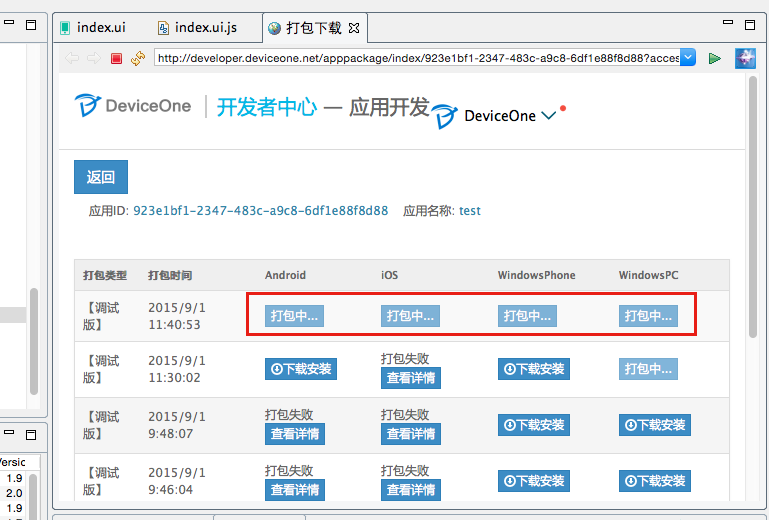Refresh the embedded browser page

tap(138, 58)
